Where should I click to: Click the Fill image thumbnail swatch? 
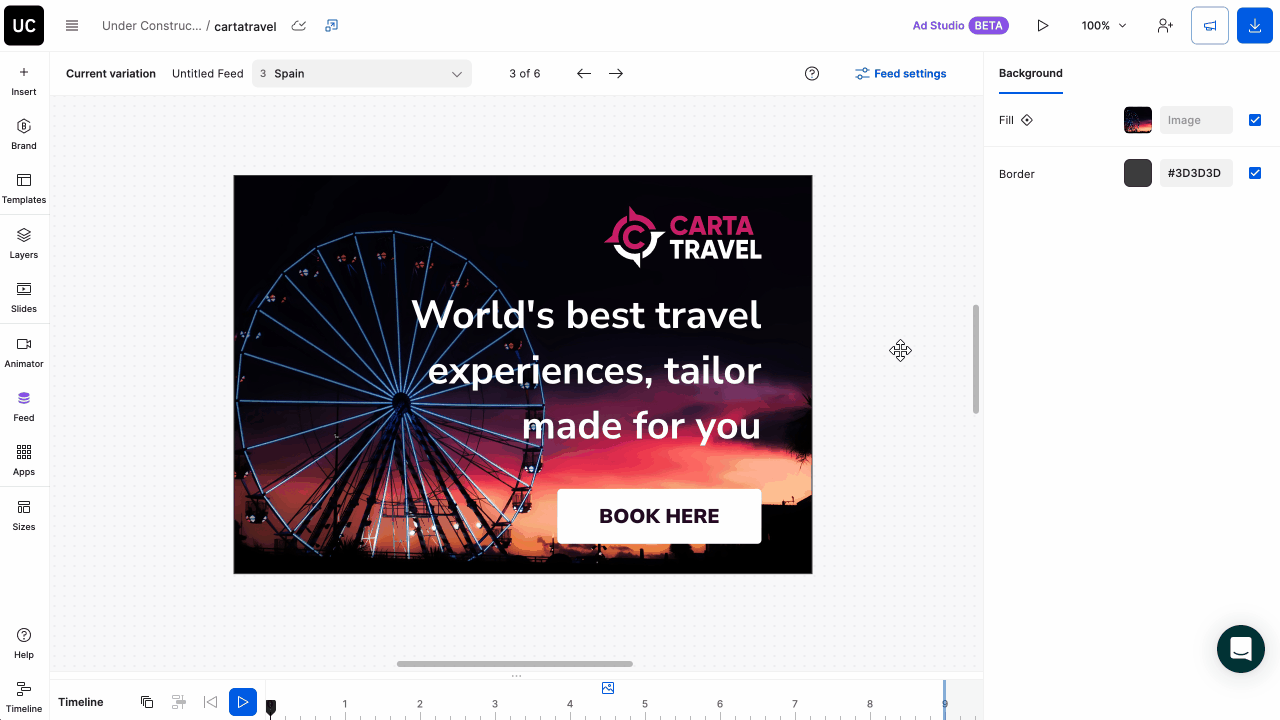pos(1138,120)
